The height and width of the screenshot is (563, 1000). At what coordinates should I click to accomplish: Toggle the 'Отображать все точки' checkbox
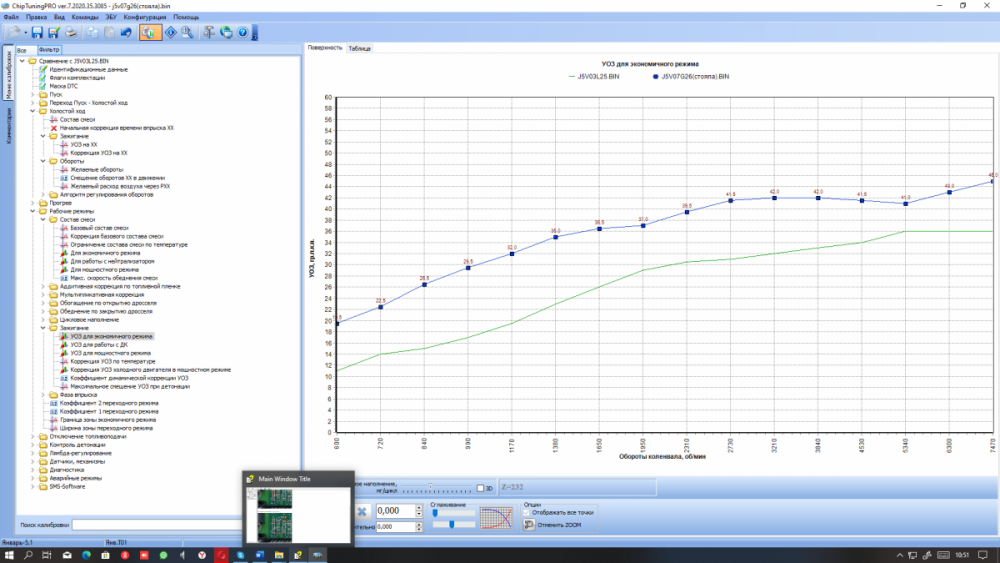pyautogui.click(x=528, y=512)
